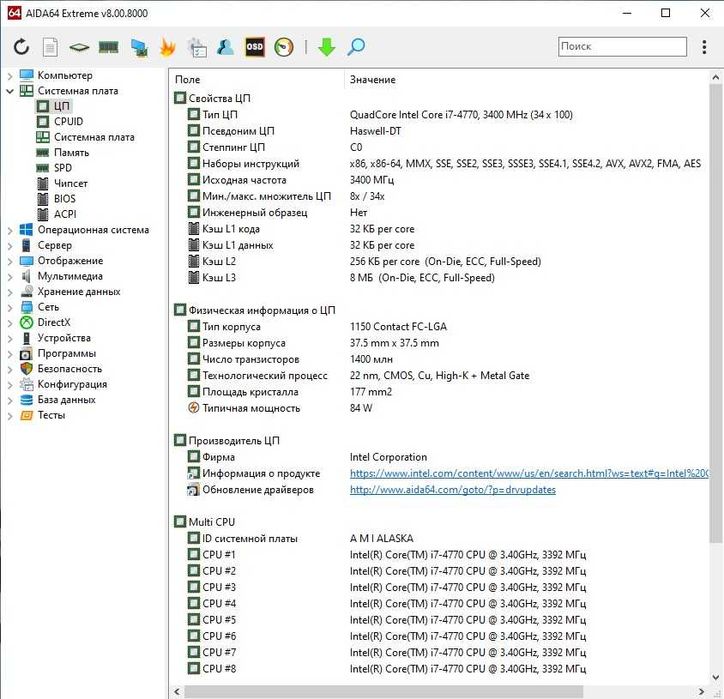Click the Refresh toolbar icon
The height and width of the screenshot is (699, 724).
coord(21,47)
